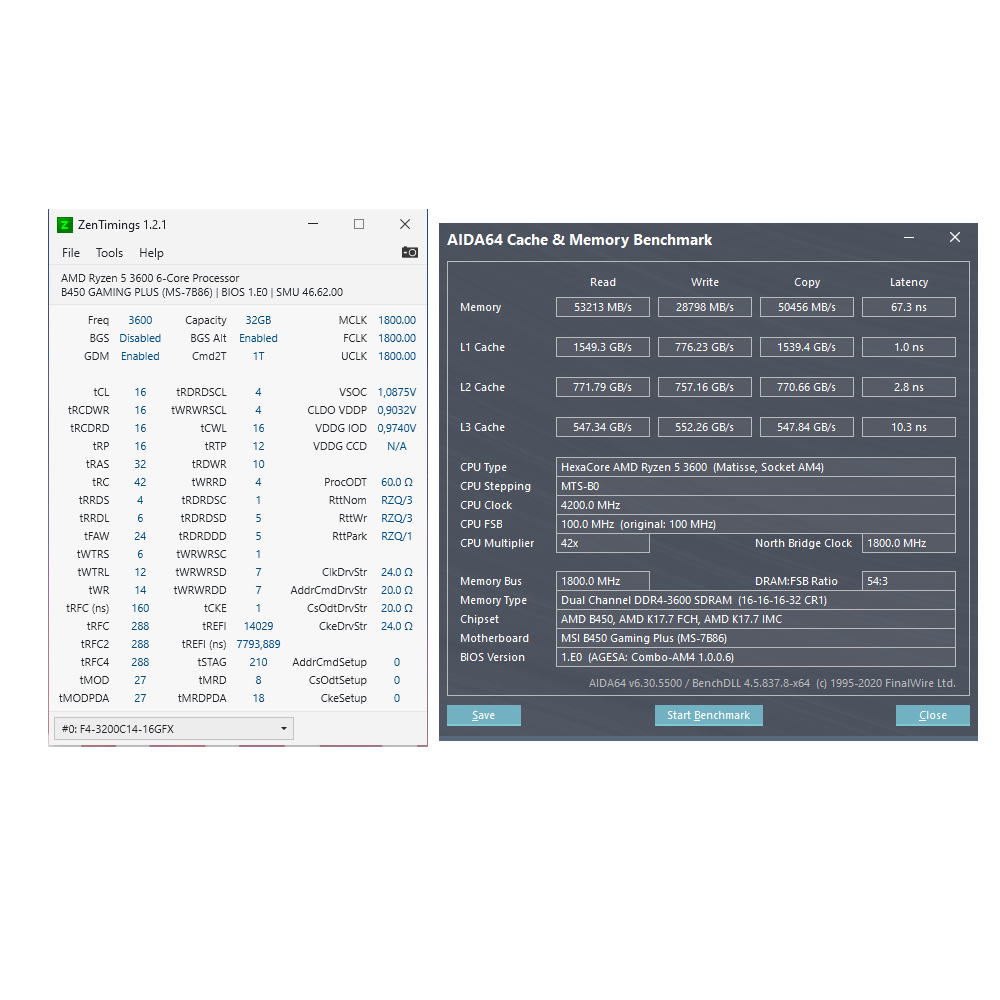Minimize the AIDA64 benchmark window

point(909,237)
